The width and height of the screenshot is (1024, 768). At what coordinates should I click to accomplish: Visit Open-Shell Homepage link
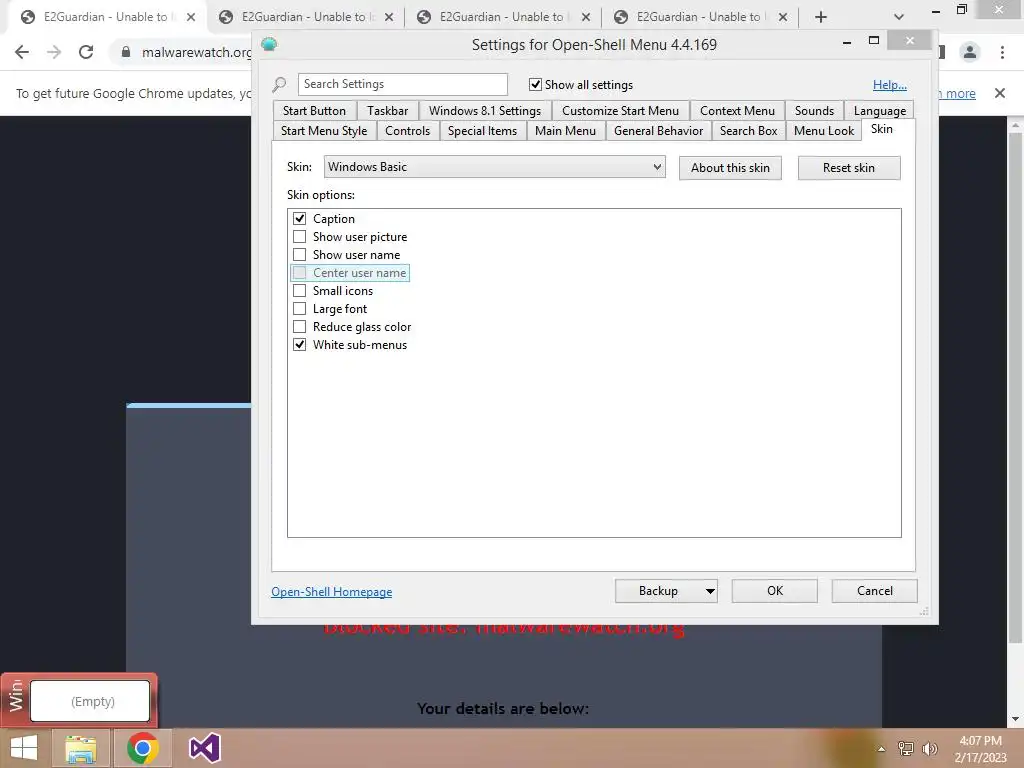(332, 592)
